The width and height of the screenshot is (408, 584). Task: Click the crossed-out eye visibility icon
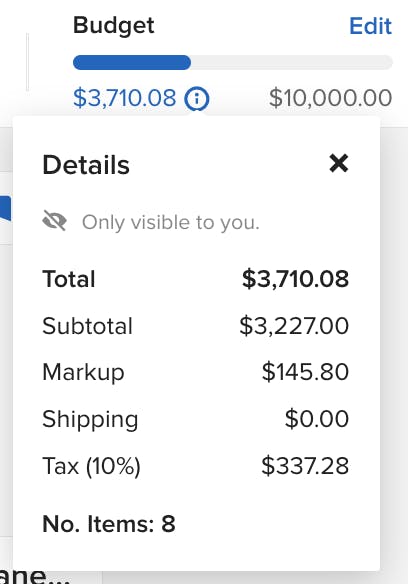pos(54,220)
